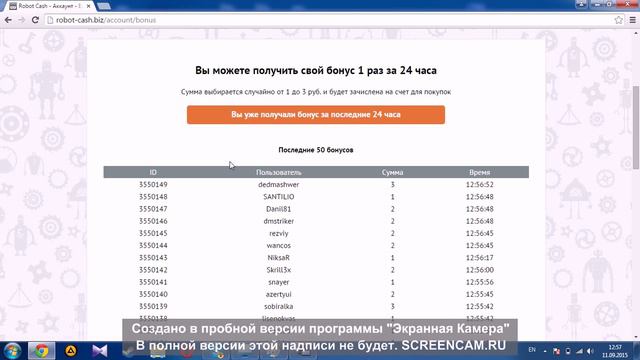Click ID cell 3550143
Screen dimensions: 640x360
click(153, 258)
